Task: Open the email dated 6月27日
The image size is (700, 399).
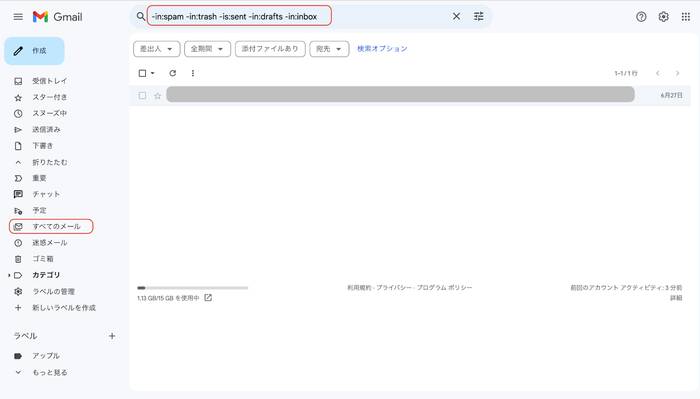Action: tap(410, 95)
